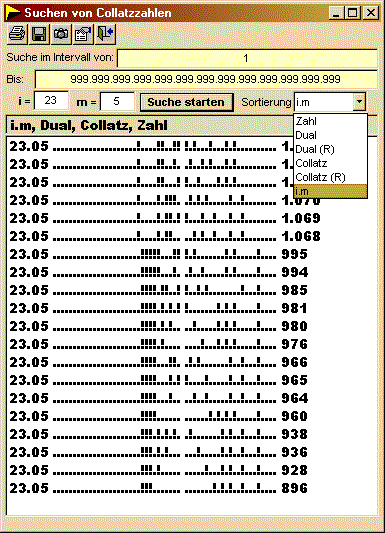Click the camera snapshot icon
The height and width of the screenshot is (533, 385).
click(61, 34)
